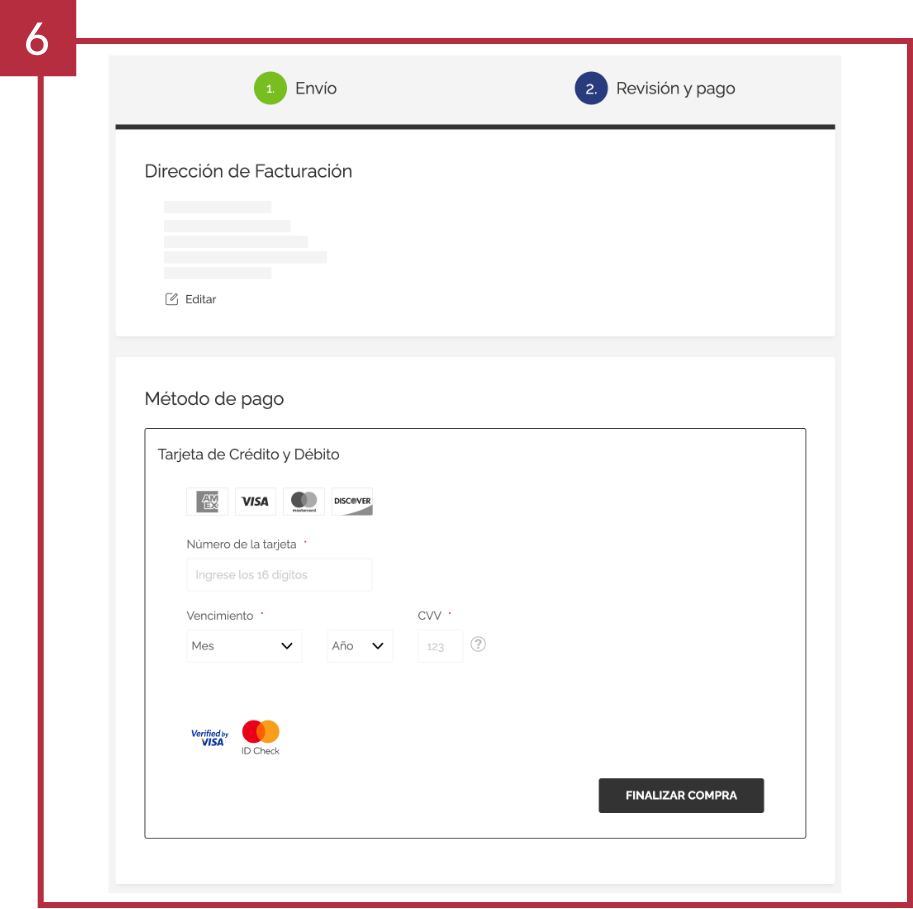This screenshot has width=913, height=909.
Task: Go back to the Envío step
Action: 316,88
